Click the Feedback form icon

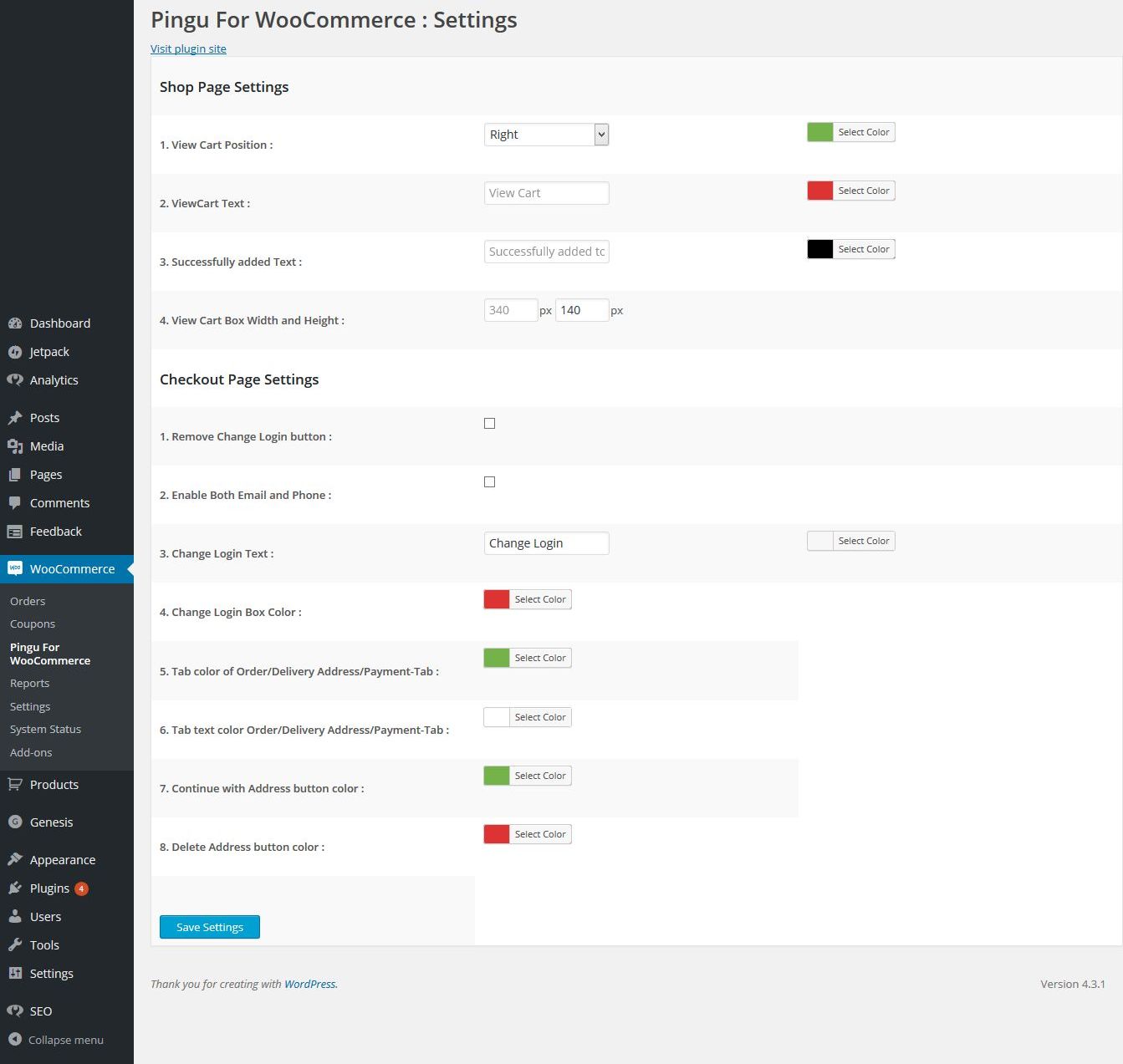(15, 532)
